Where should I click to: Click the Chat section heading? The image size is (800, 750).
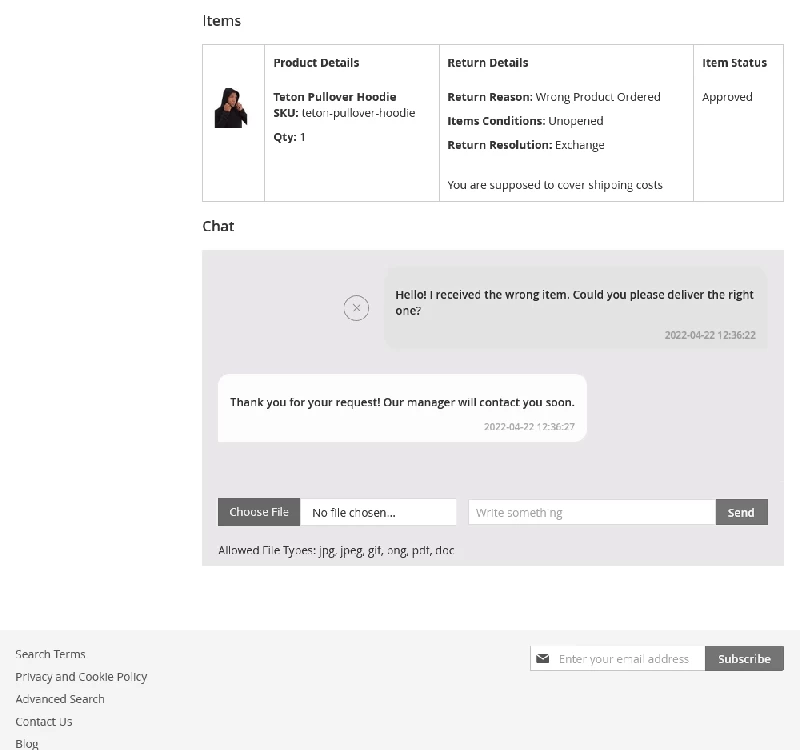218,226
